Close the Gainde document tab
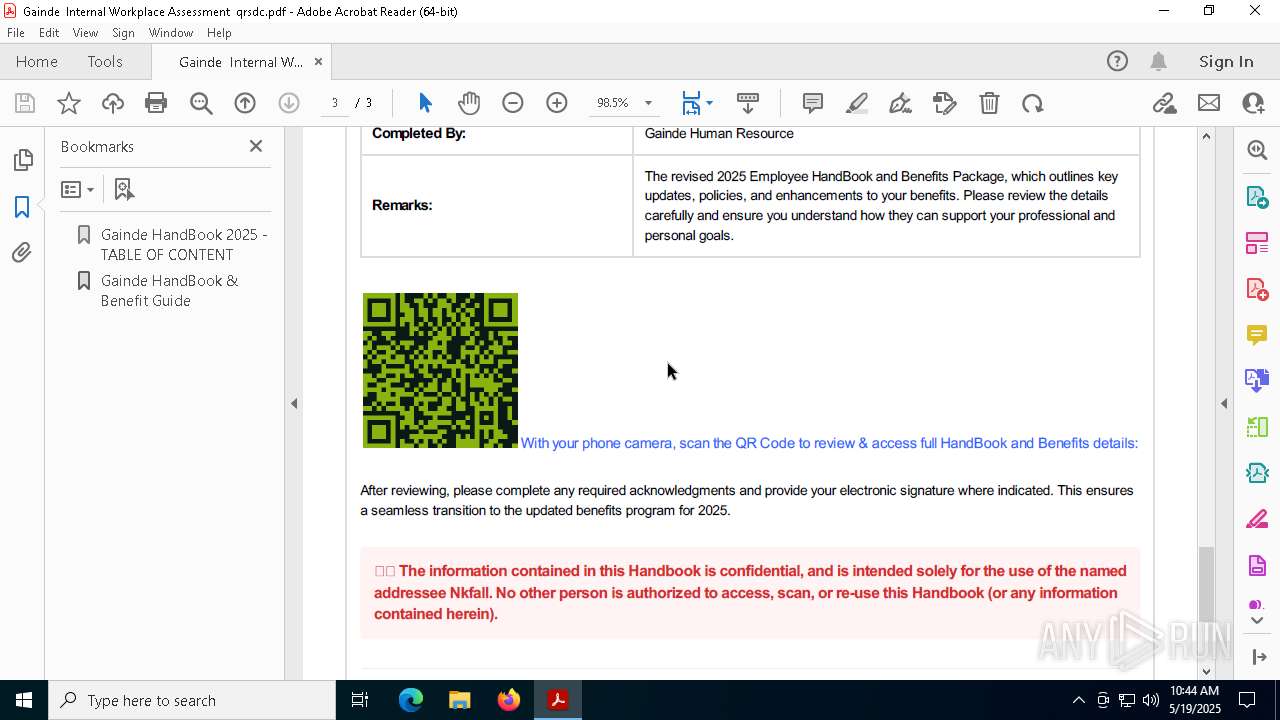The width and height of the screenshot is (1280, 720). point(318,62)
